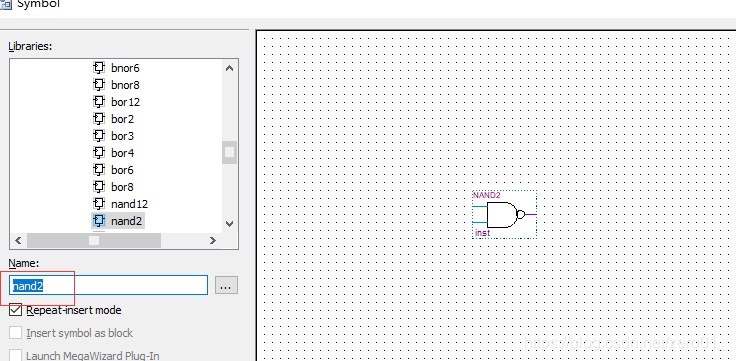This screenshot has height=361, width=736.
Task: Uncheck Repeat-insert mode checkbox
Action: pos(15,310)
